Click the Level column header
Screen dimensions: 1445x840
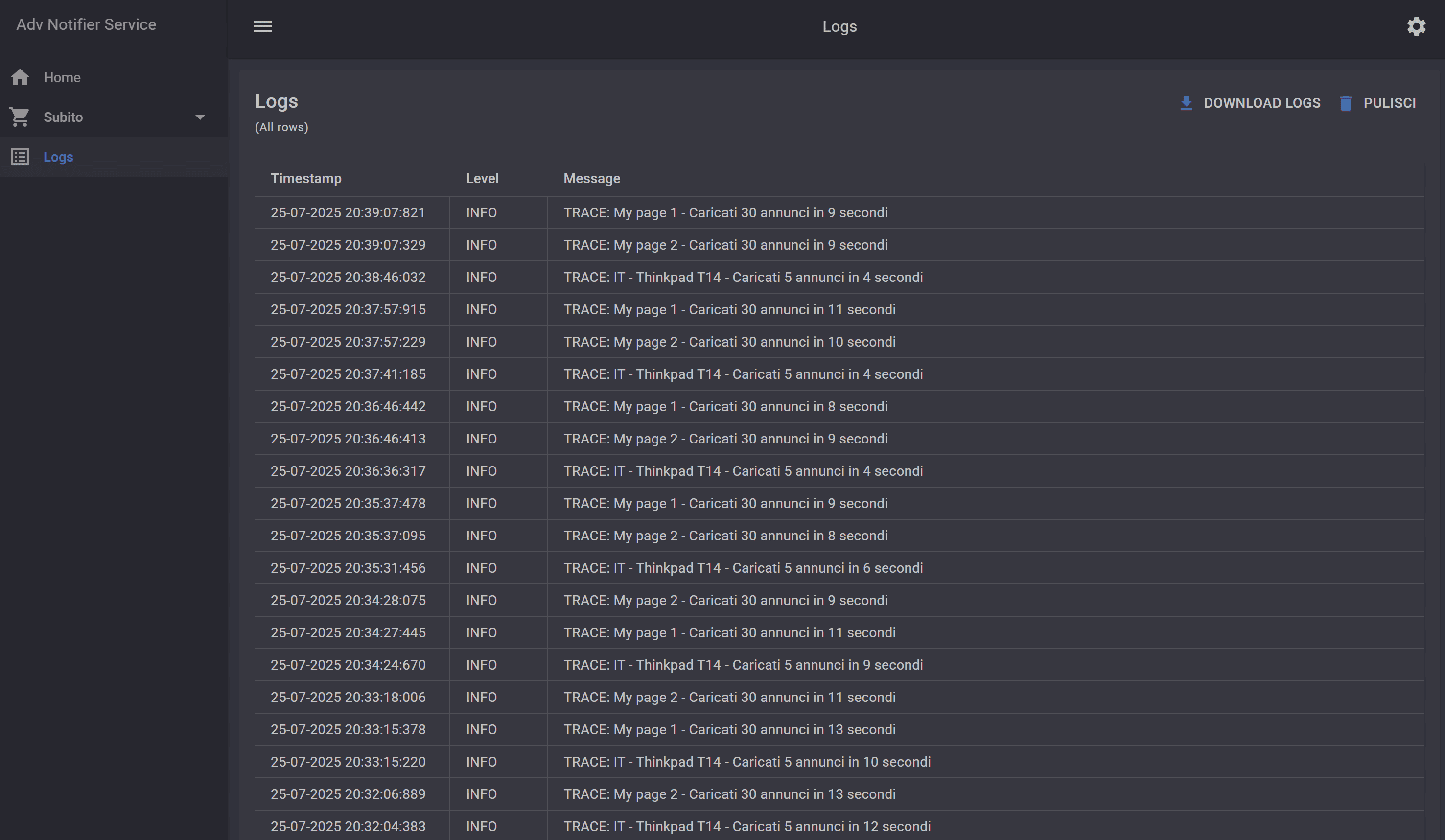(x=482, y=178)
